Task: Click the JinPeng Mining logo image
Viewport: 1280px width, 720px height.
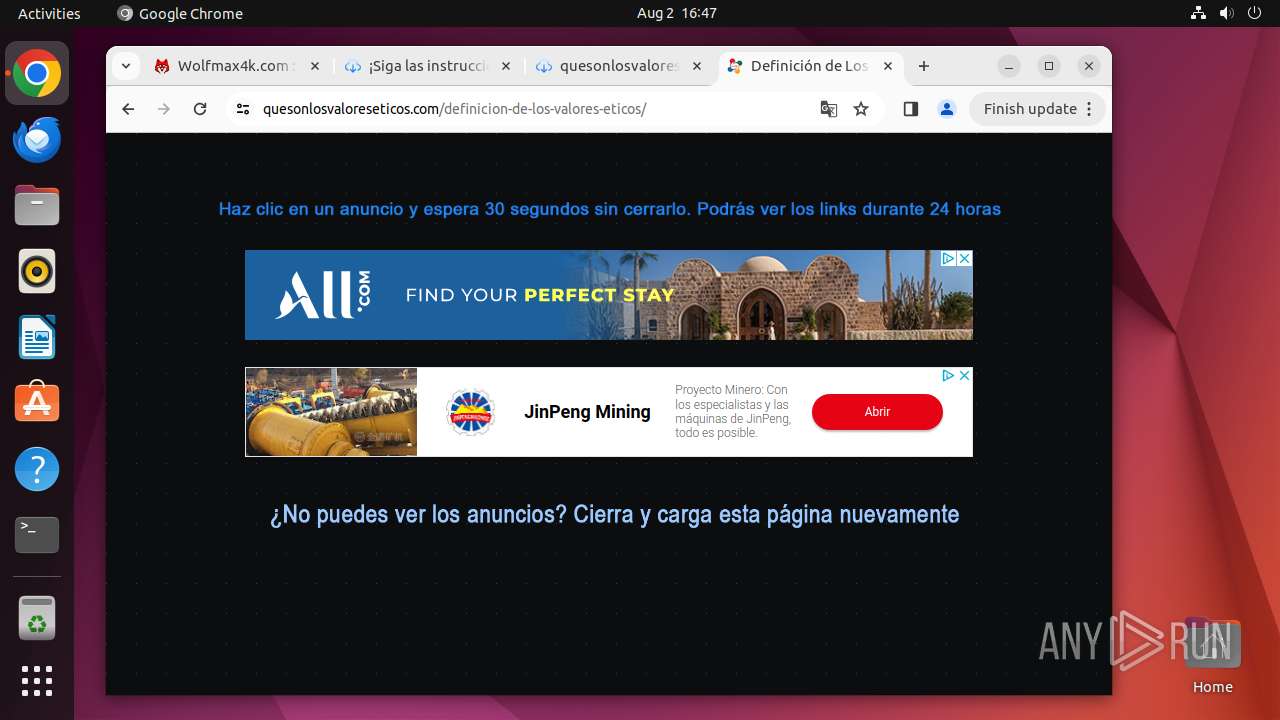Action: coord(470,412)
